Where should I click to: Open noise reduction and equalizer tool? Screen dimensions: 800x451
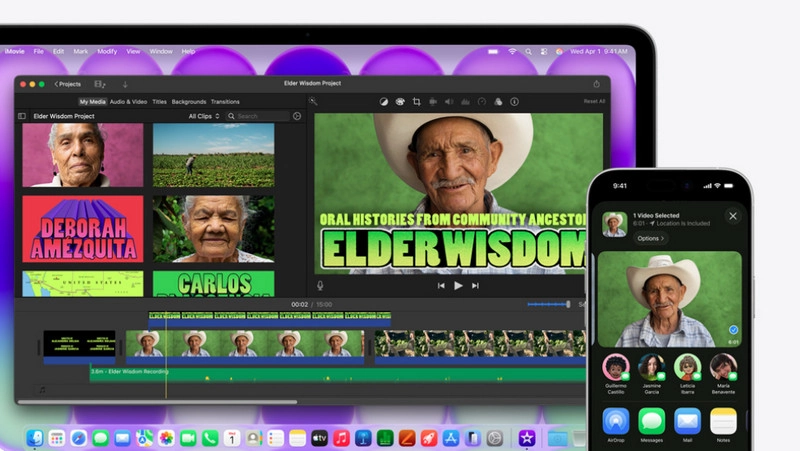[465, 102]
